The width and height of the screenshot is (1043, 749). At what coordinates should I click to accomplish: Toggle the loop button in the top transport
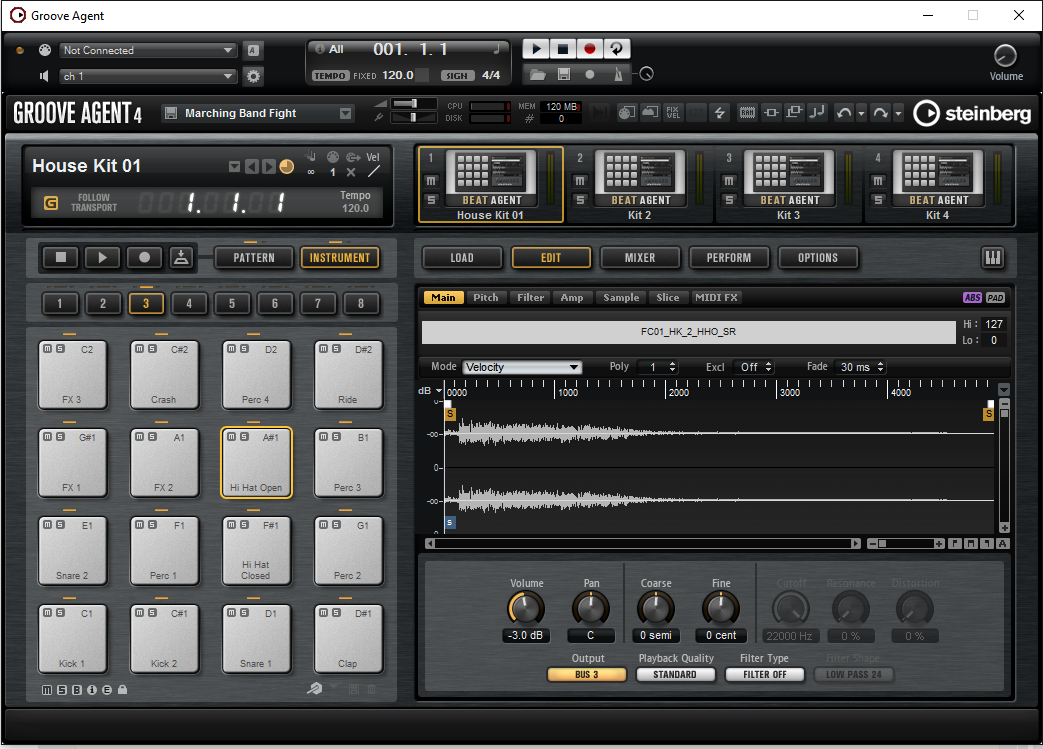(617, 49)
